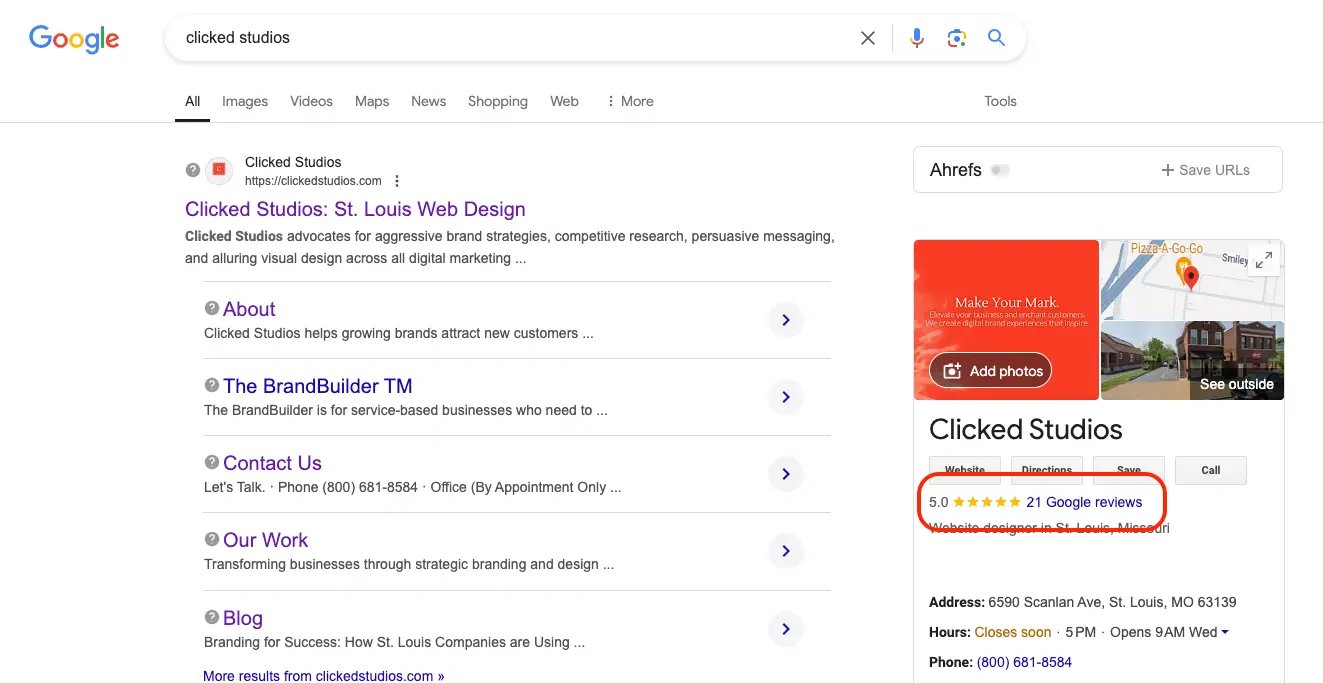Click question mark icon next to Contact Us
This screenshot has height=683, width=1323.
pos(212,462)
